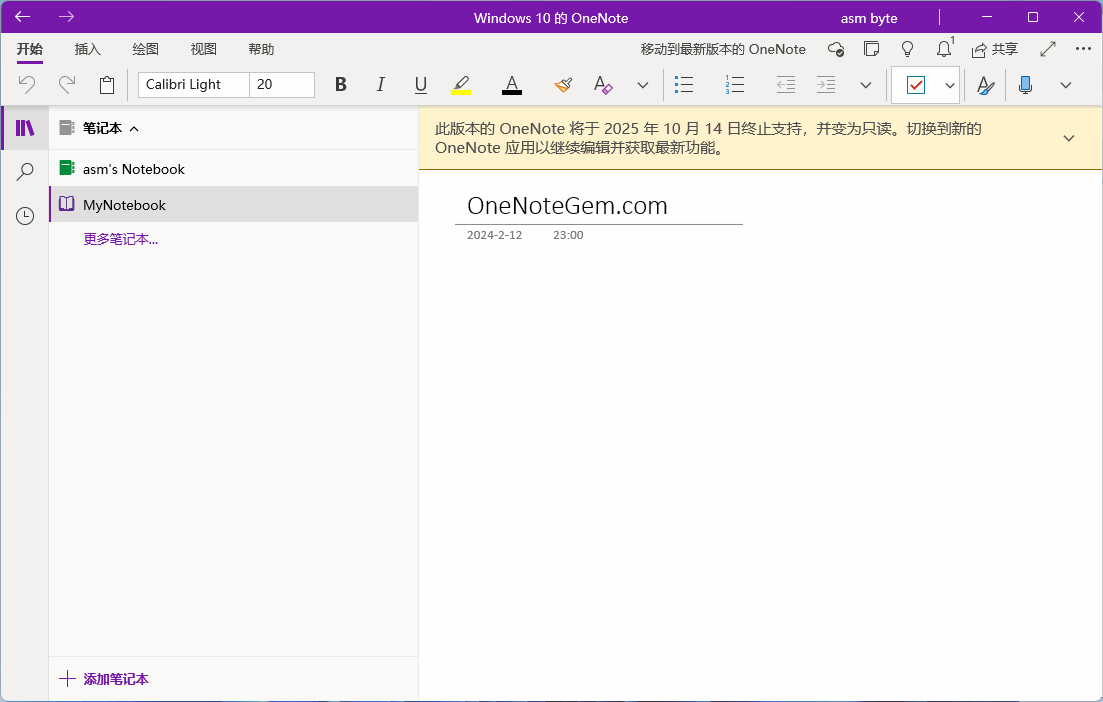Click 移动到最新版本的 OneNote
Image resolution: width=1103 pixels, height=702 pixels.
[x=722, y=49]
